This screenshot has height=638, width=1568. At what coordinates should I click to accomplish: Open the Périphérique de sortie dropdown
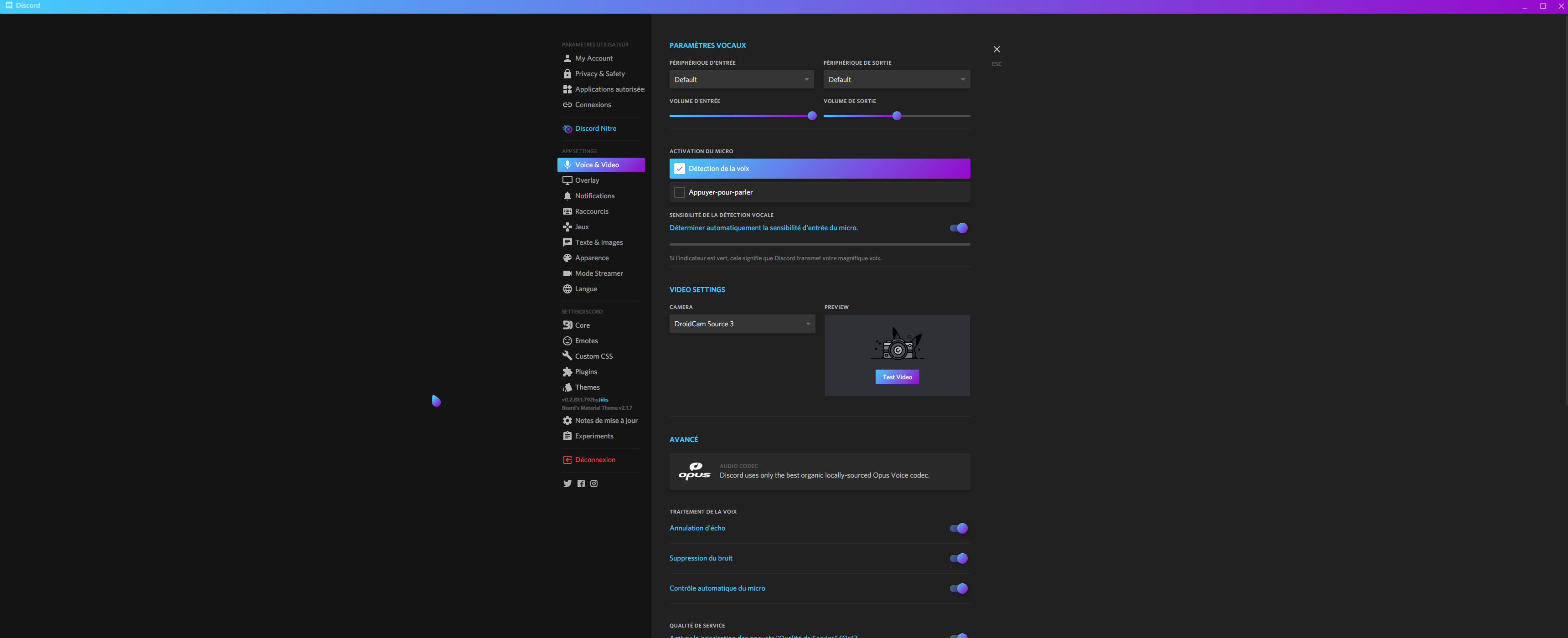click(896, 80)
